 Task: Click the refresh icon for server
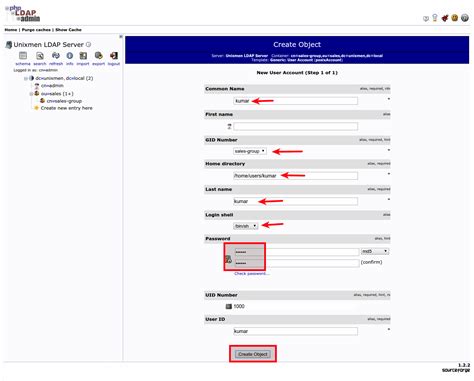tap(56, 56)
